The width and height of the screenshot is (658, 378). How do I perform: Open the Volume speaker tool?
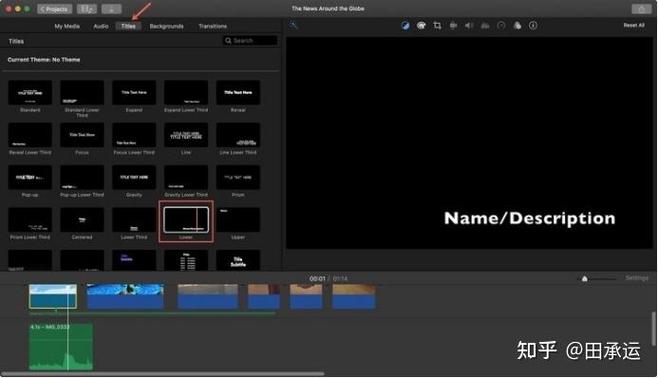pyautogui.click(x=469, y=26)
